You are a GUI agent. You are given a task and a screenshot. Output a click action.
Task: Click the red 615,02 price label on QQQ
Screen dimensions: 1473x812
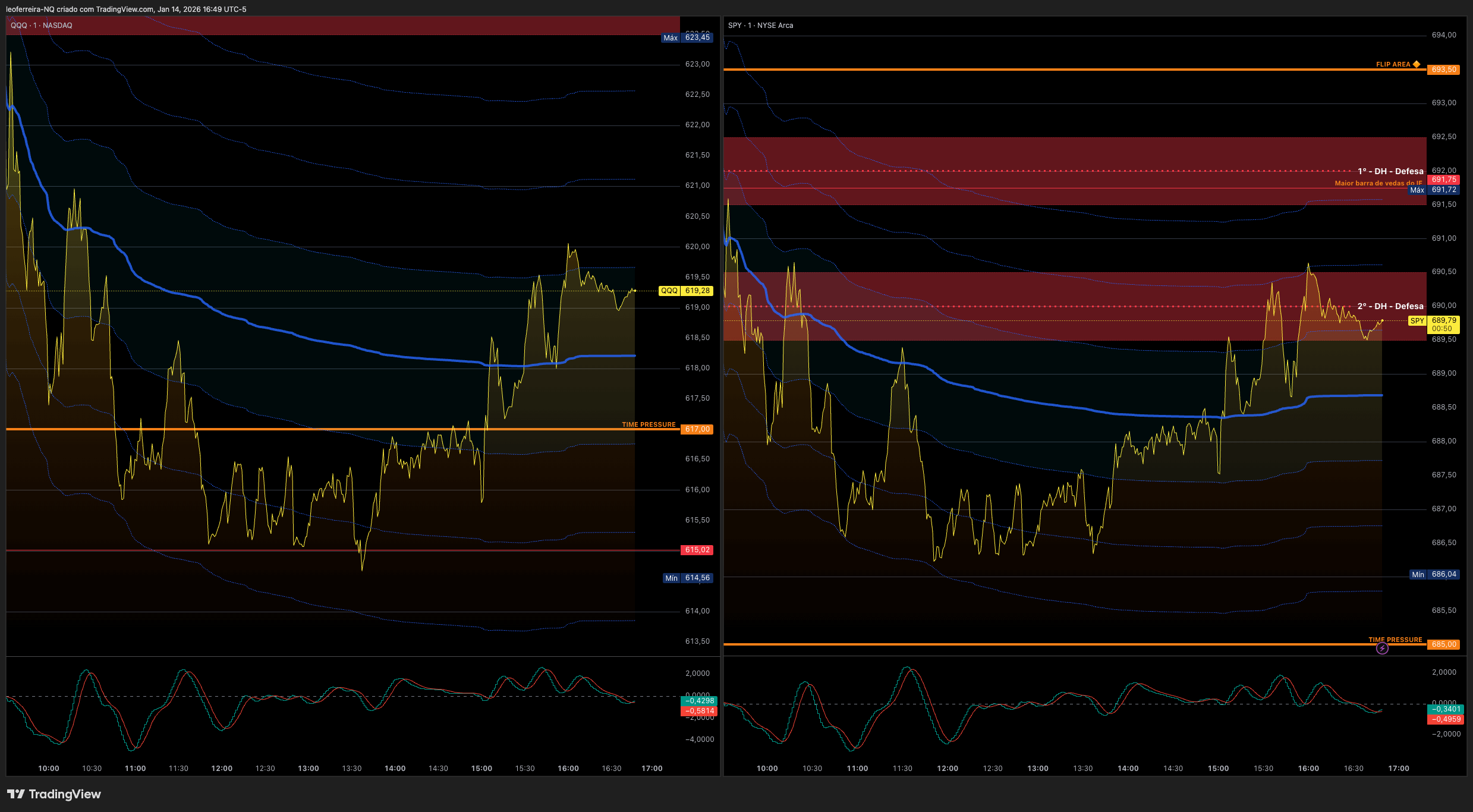click(x=697, y=550)
